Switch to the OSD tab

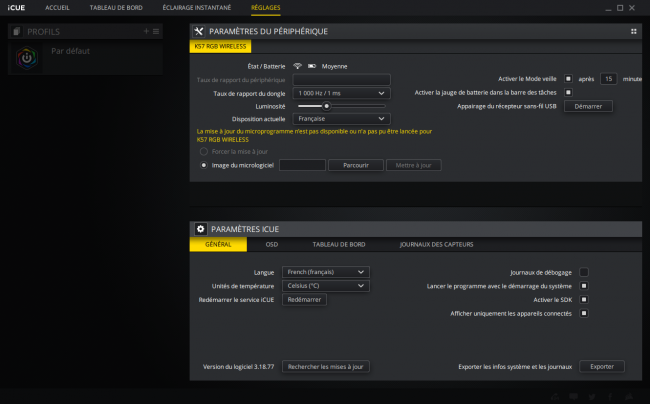click(x=272, y=244)
